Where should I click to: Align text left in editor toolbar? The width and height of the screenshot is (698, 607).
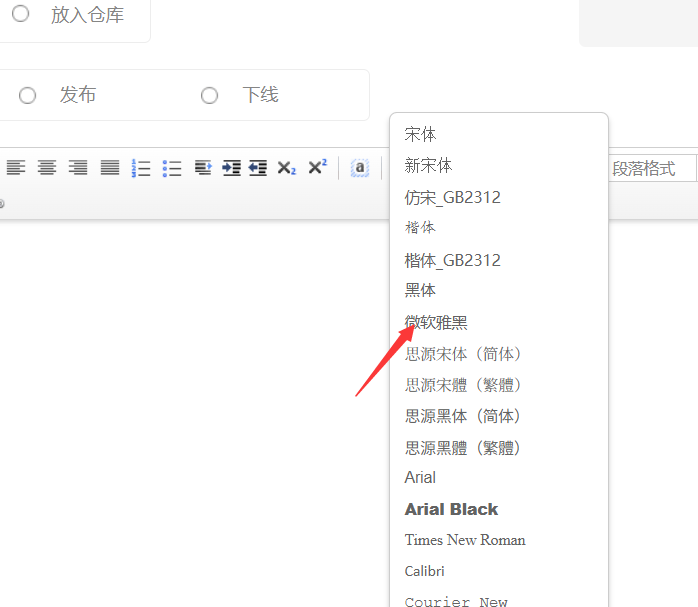[x=16, y=168]
